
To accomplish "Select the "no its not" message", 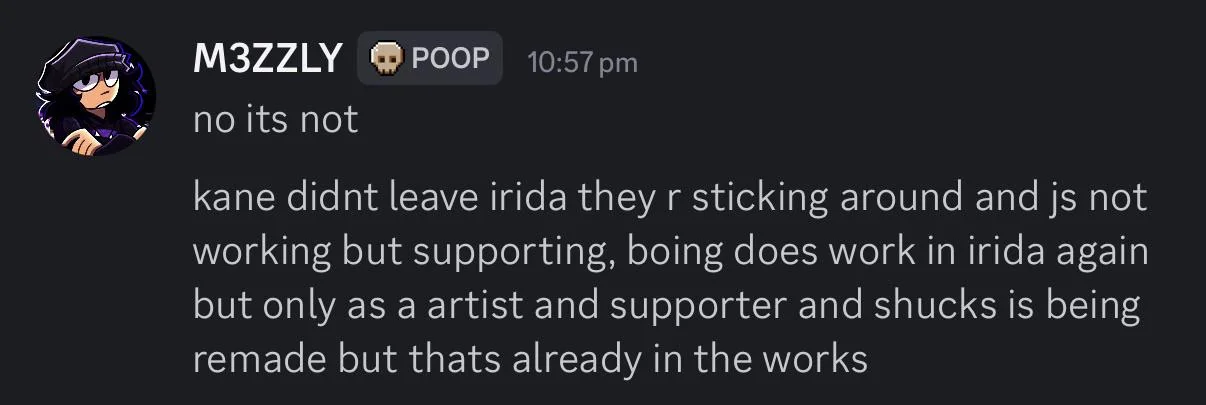I will (275, 120).
